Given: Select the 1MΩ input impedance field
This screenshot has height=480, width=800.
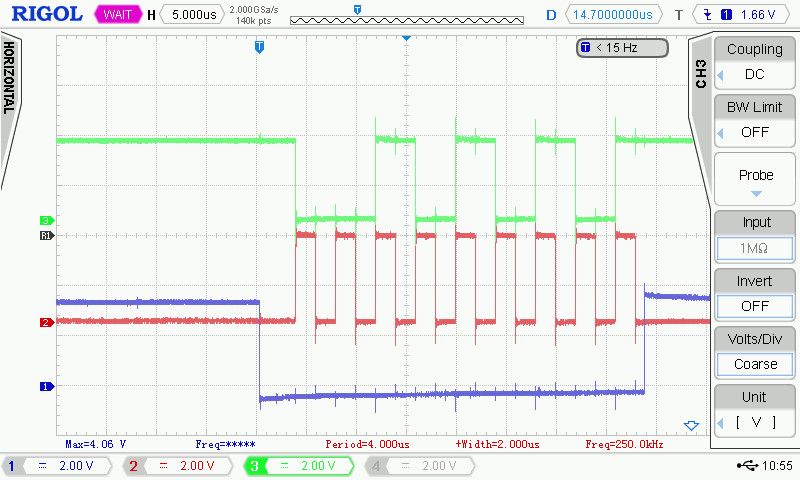Looking at the screenshot, I should 754,248.
